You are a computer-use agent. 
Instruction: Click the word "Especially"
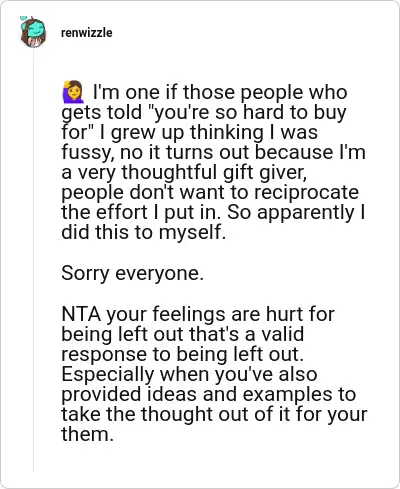point(107,374)
